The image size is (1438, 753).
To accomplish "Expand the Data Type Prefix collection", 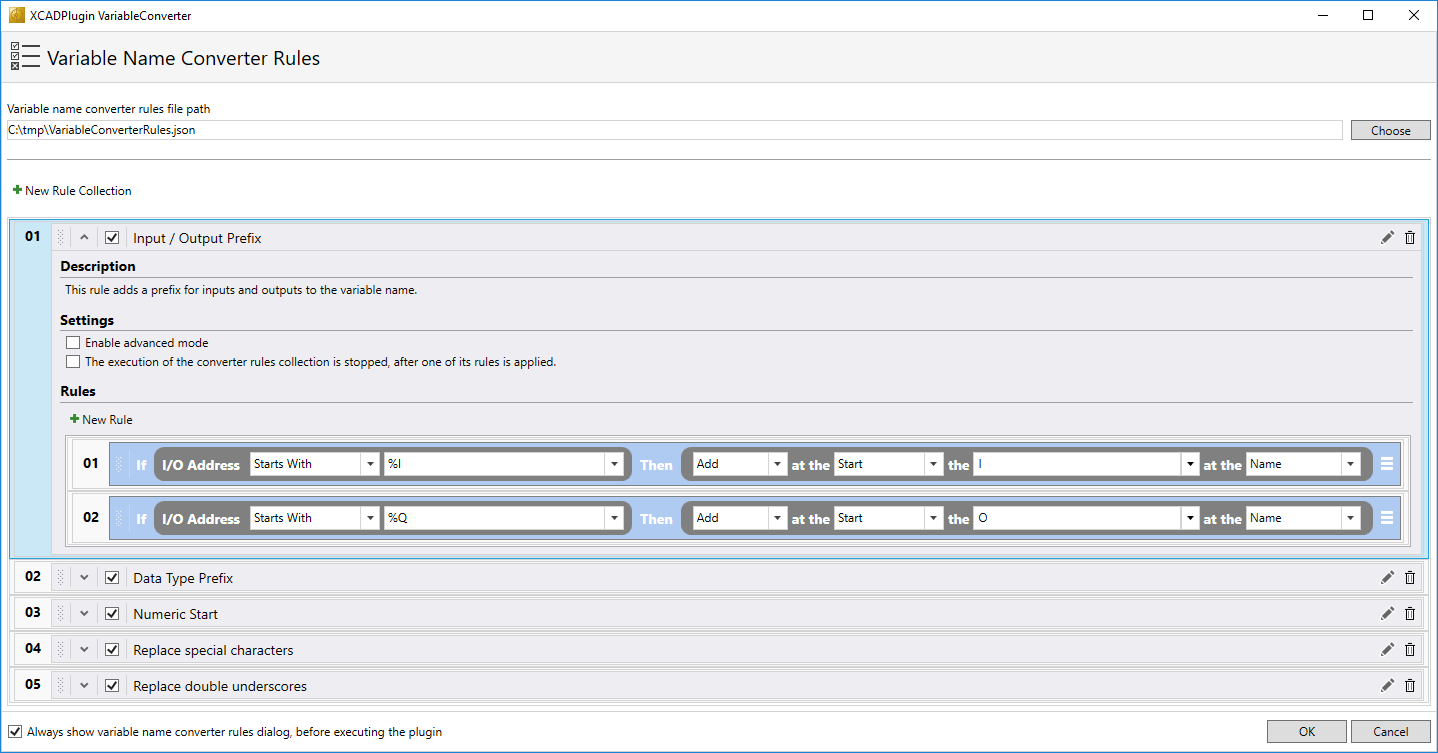I will point(84,578).
